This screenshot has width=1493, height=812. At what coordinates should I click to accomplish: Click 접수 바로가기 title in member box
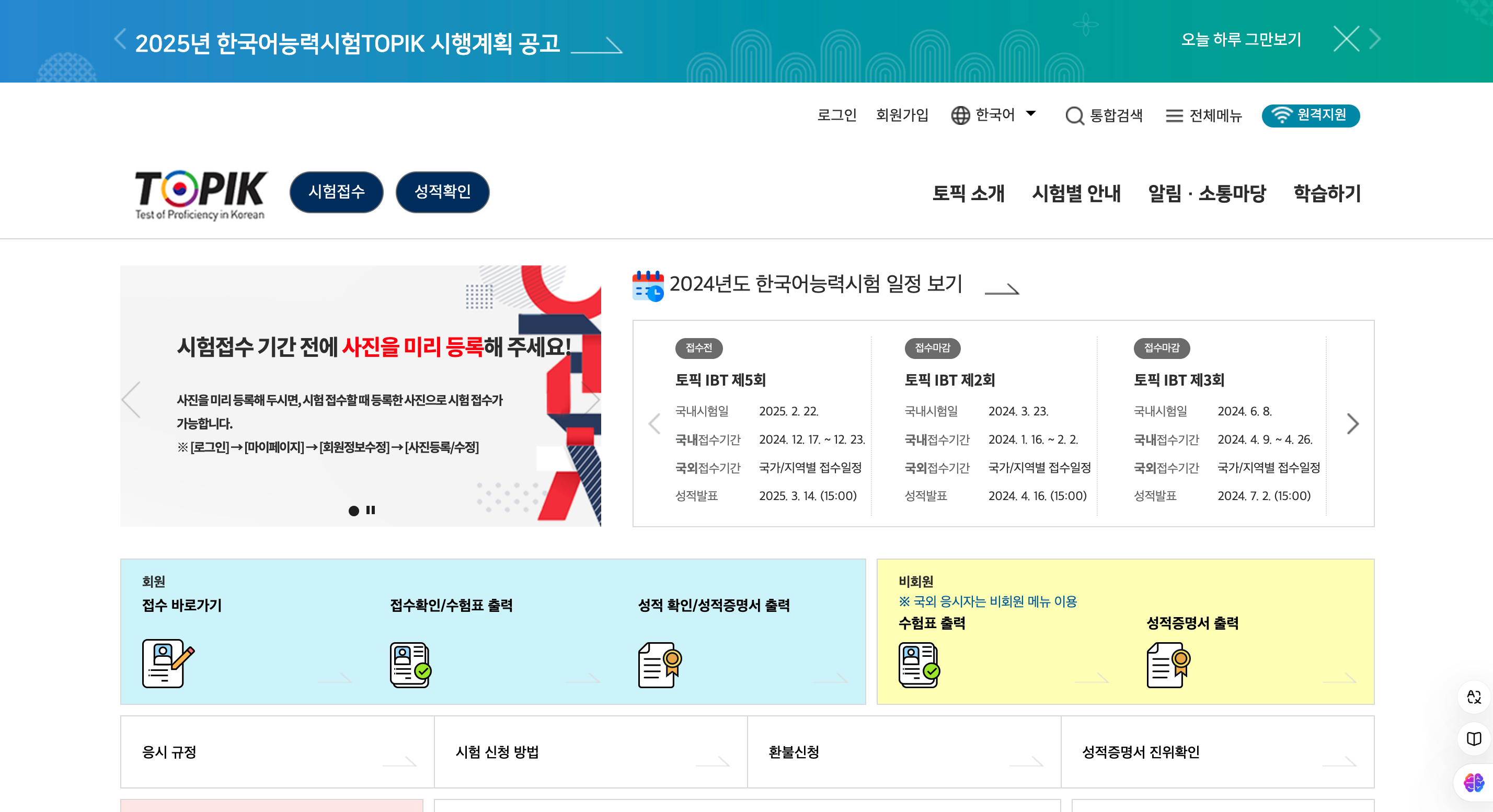click(x=182, y=605)
